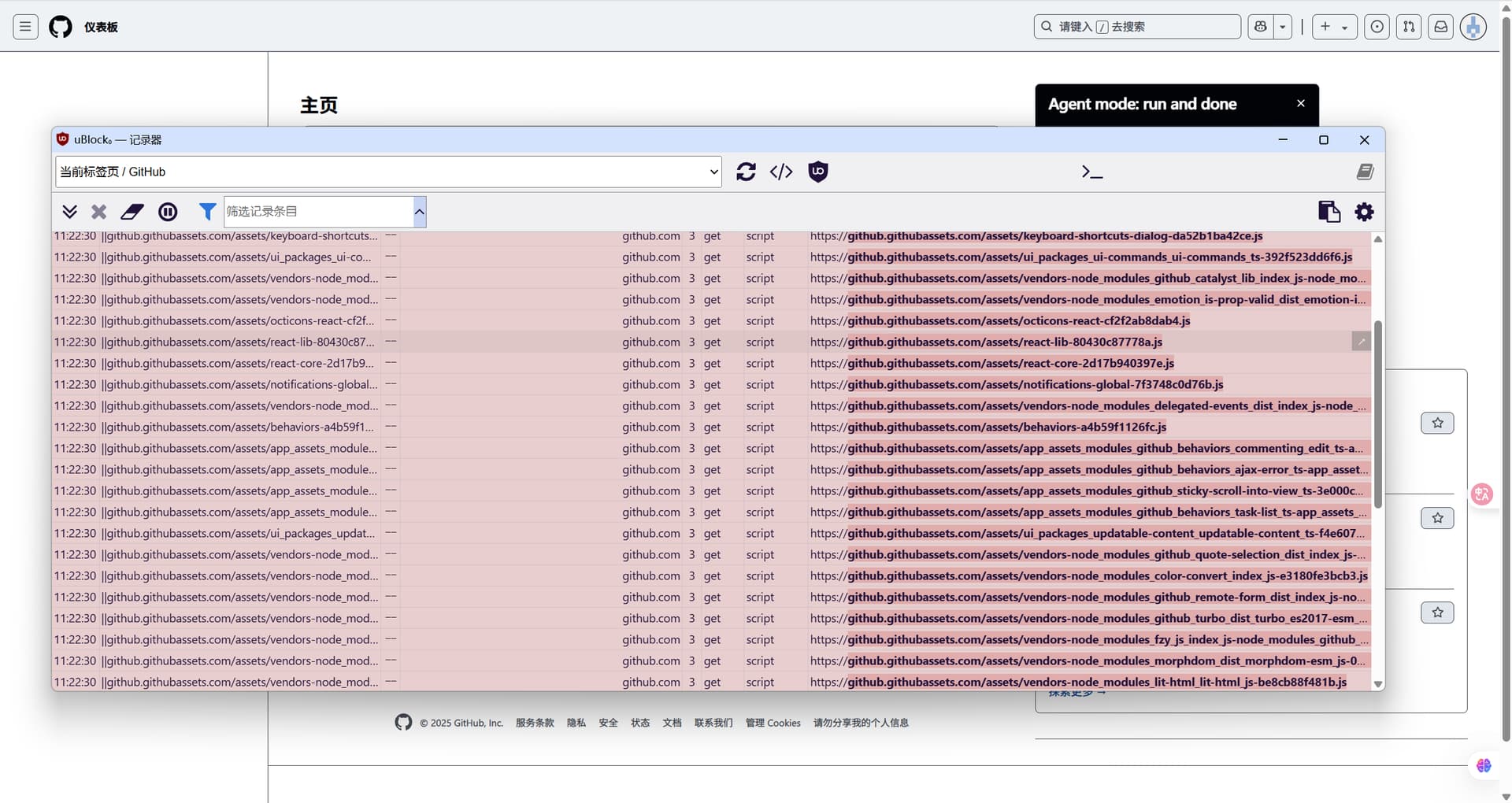Open the 管理 Cookies footer link
The height and width of the screenshot is (803, 1512).
(773, 723)
